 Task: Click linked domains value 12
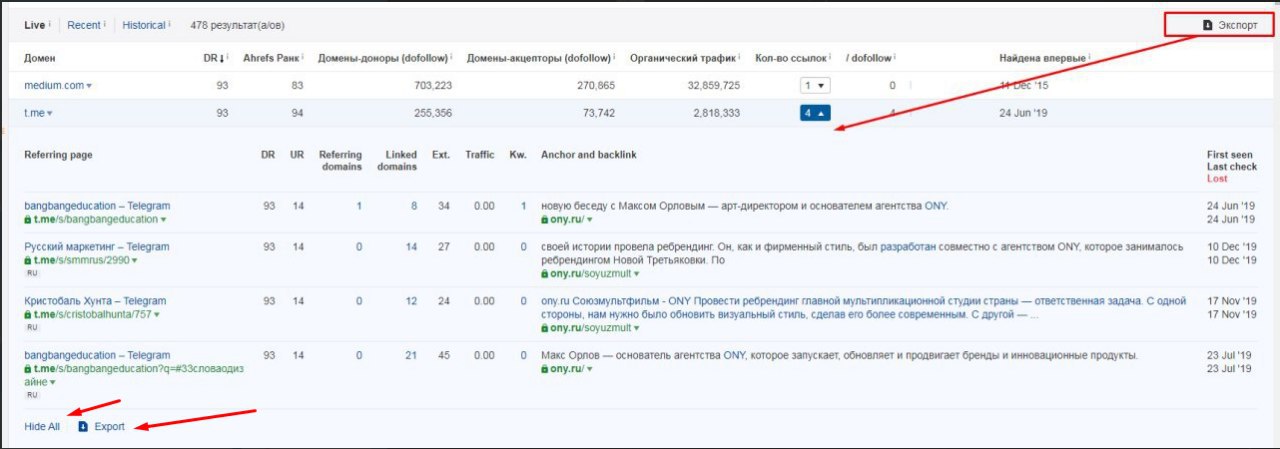point(411,301)
